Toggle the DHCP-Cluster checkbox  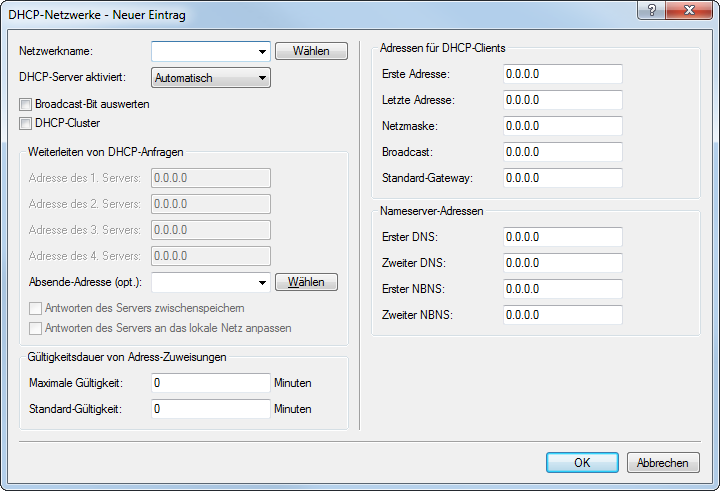point(26,123)
